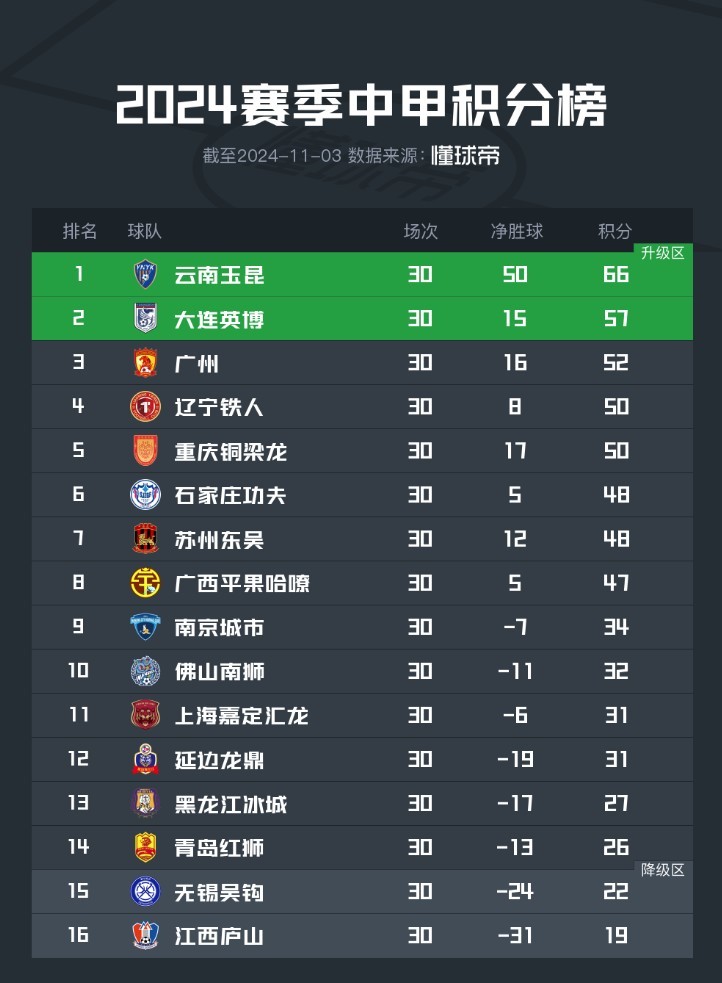Click the Suzhou Dongwu (苏州东吴) team crest
The image size is (722, 983).
tap(146, 539)
